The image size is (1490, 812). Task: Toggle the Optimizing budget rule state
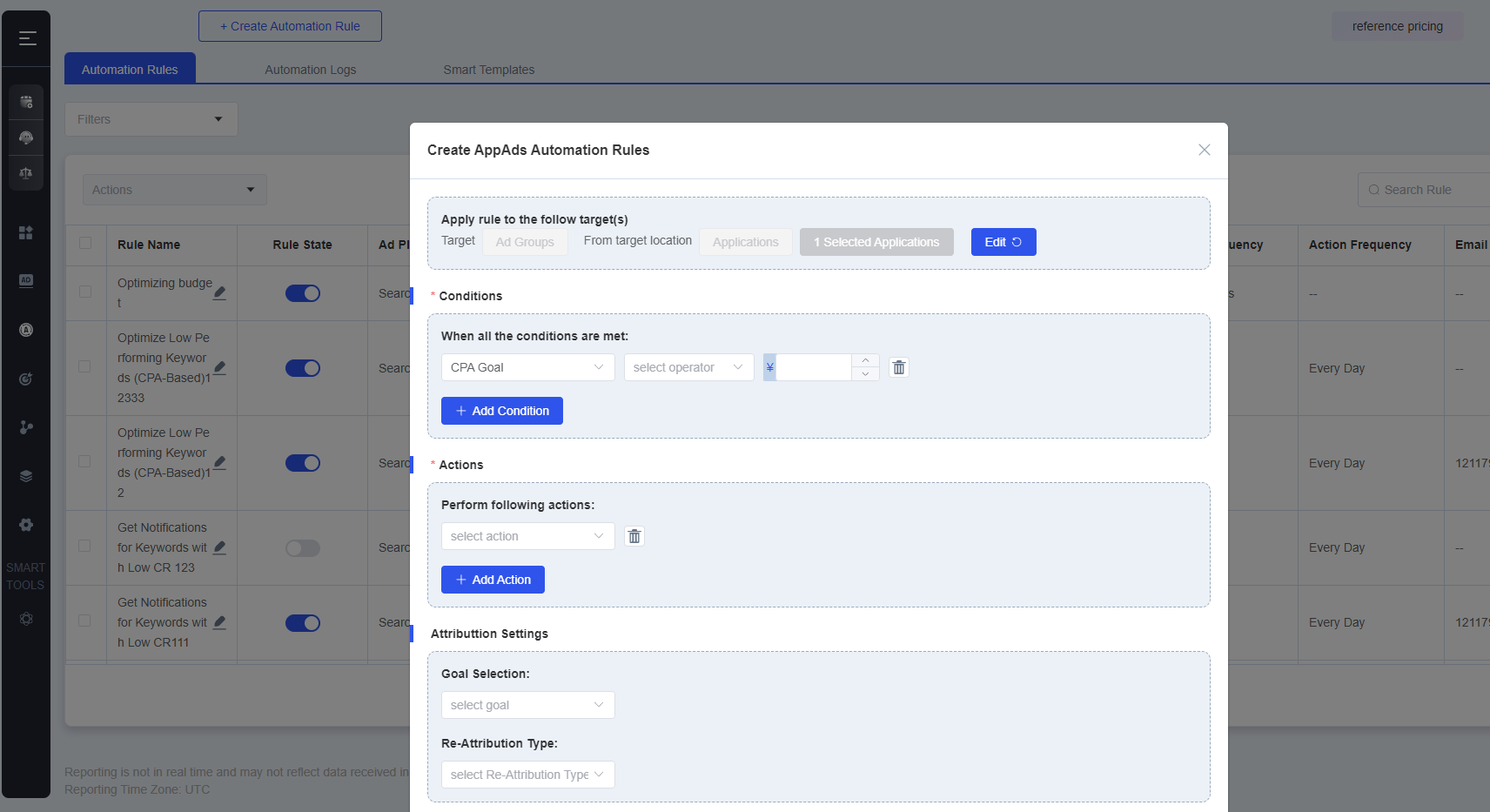(x=303, y=293)
